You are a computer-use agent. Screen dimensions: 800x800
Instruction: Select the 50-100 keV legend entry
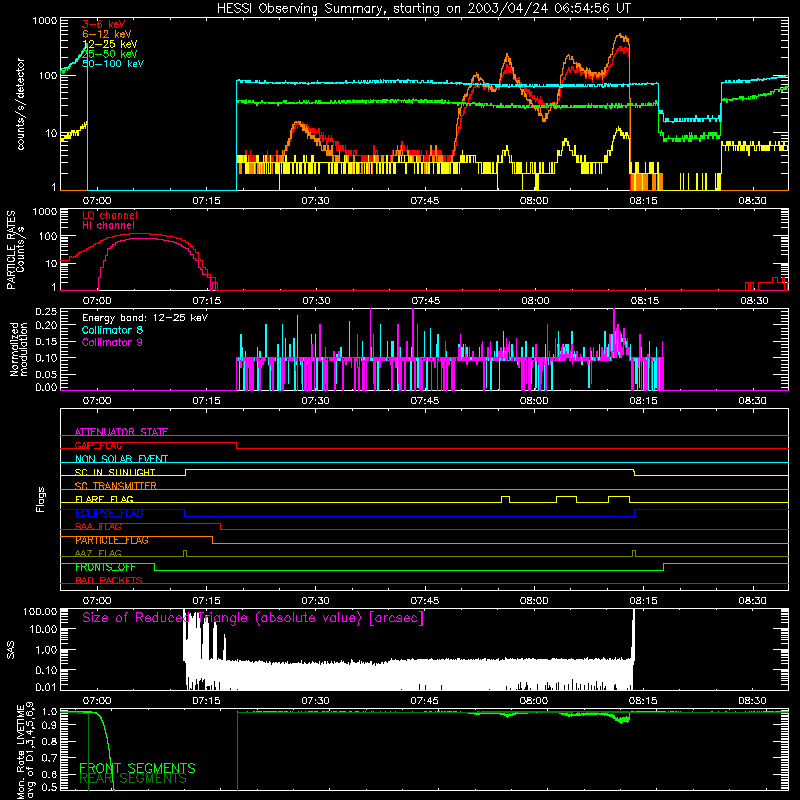(113, 64)
